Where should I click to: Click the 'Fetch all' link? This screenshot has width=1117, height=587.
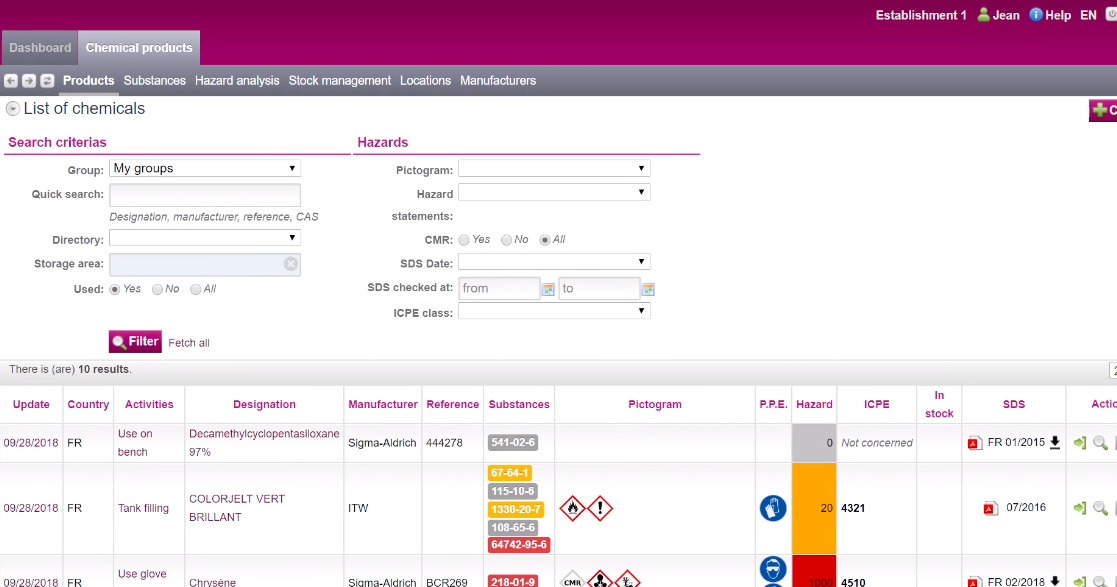(x=189, y=343)
